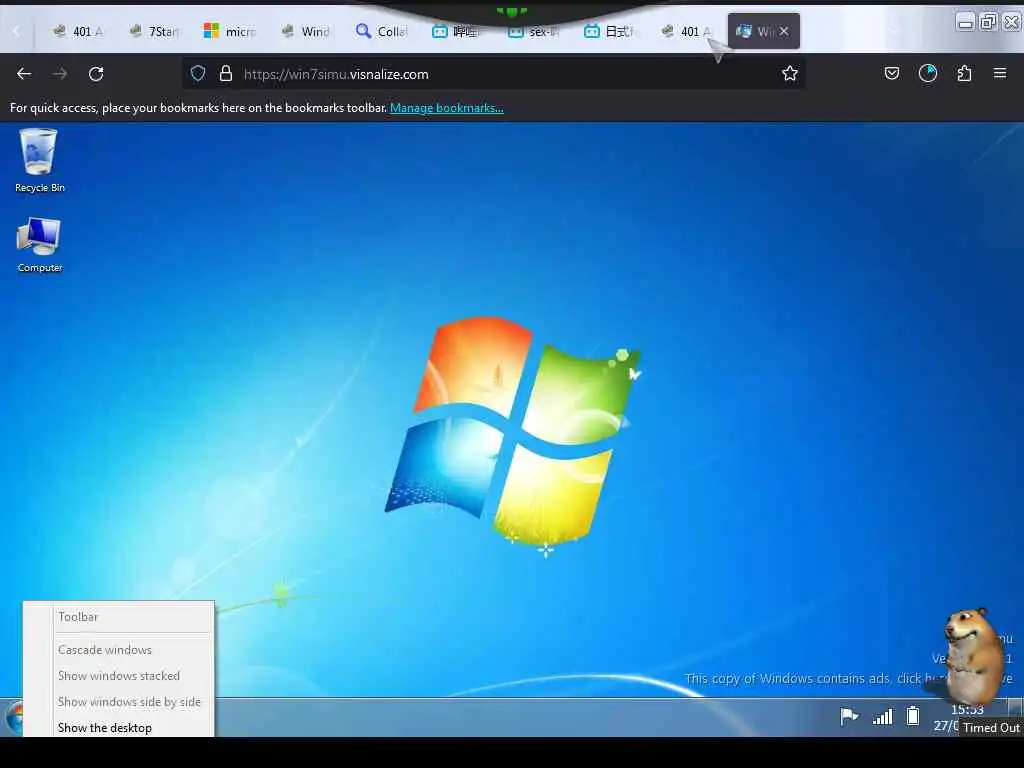Click the win7simu.visnalize.com address bar

(x=496, y=74)
